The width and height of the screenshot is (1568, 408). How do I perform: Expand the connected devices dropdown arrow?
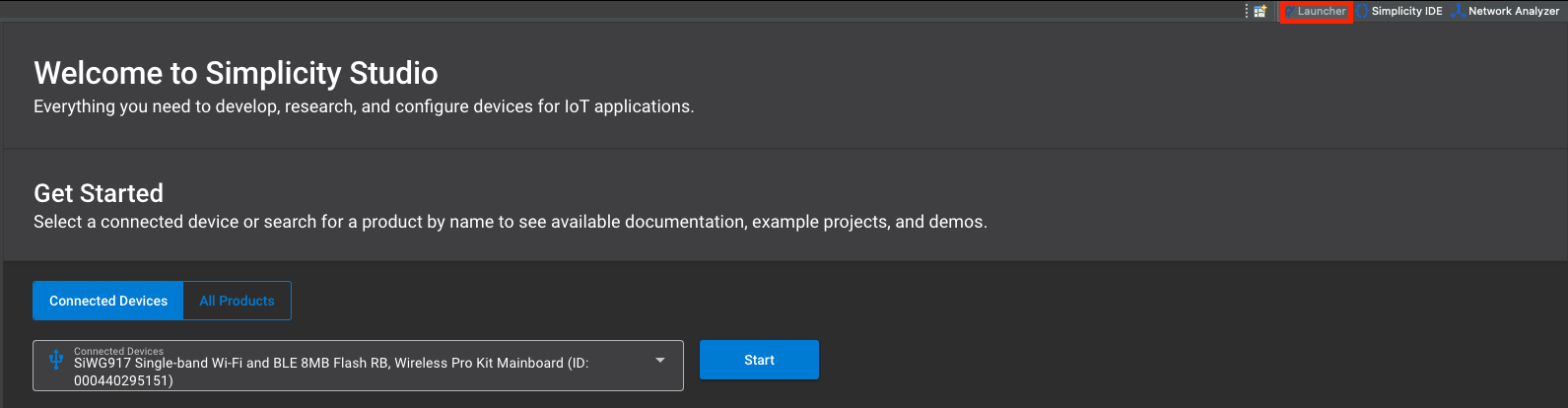660,361
